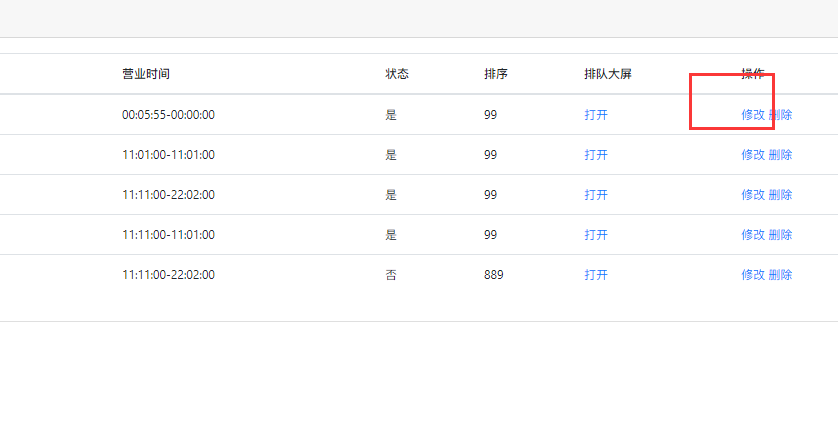Viewport: 838px width, 440px height.
Task: Click 删除 in the row with status 否
Action: point(780,275)
